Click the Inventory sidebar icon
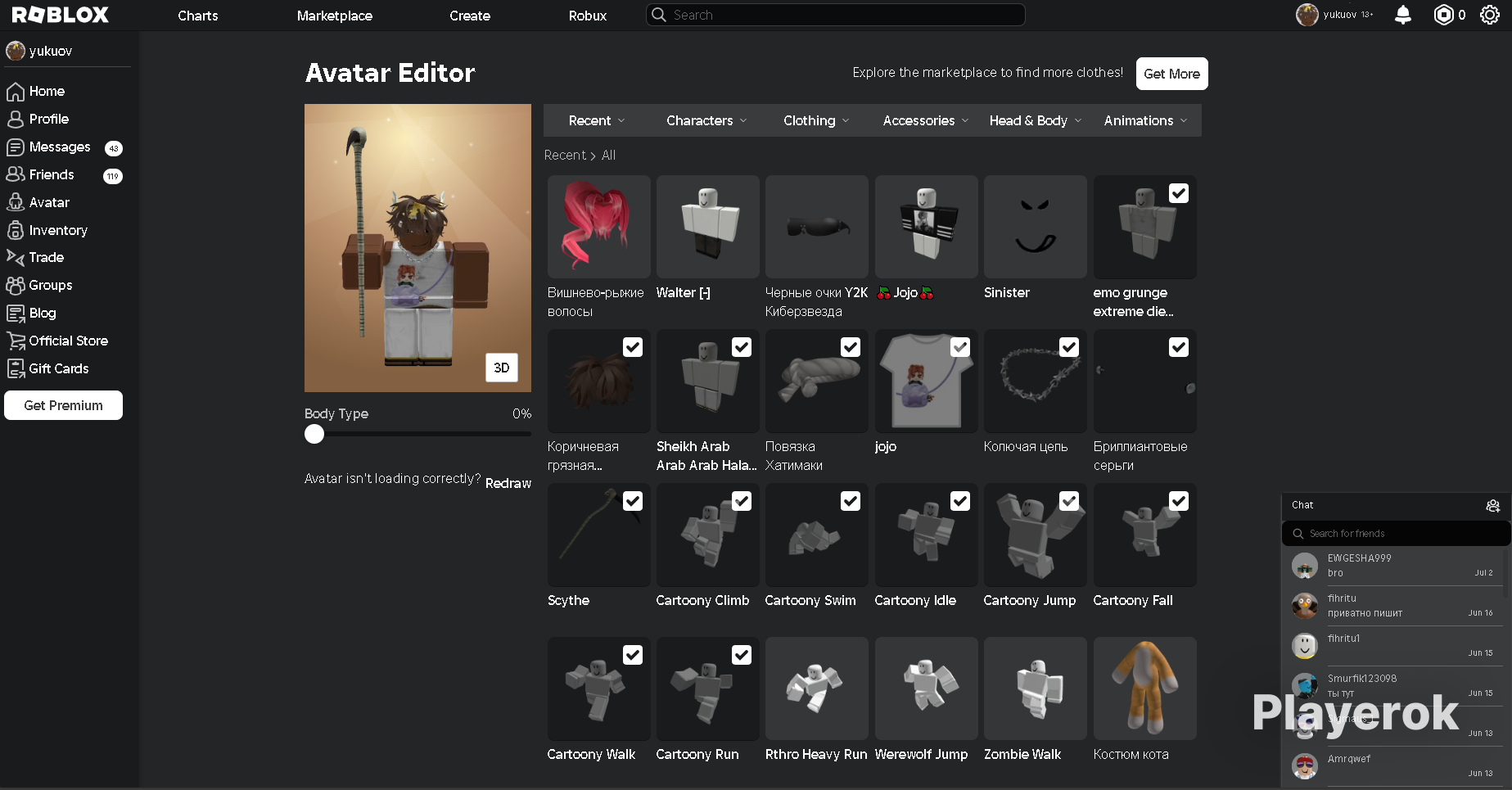This screenshot has height=790, width=1512. click(x=15, y=230)
